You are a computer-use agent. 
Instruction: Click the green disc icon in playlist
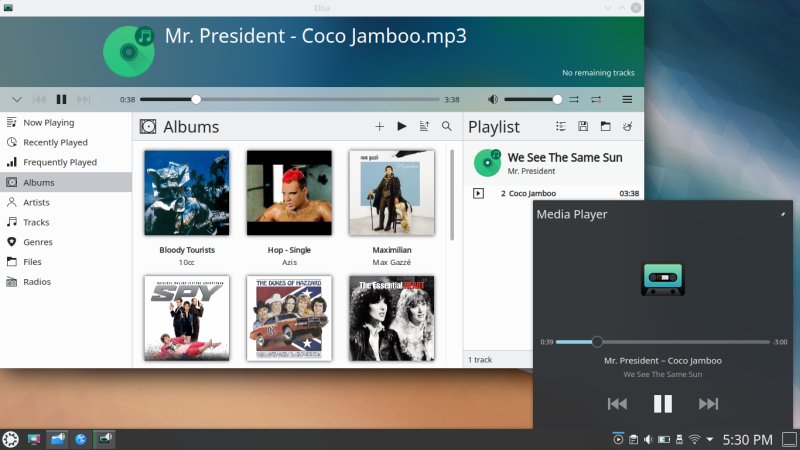click(x=487, y=163)
